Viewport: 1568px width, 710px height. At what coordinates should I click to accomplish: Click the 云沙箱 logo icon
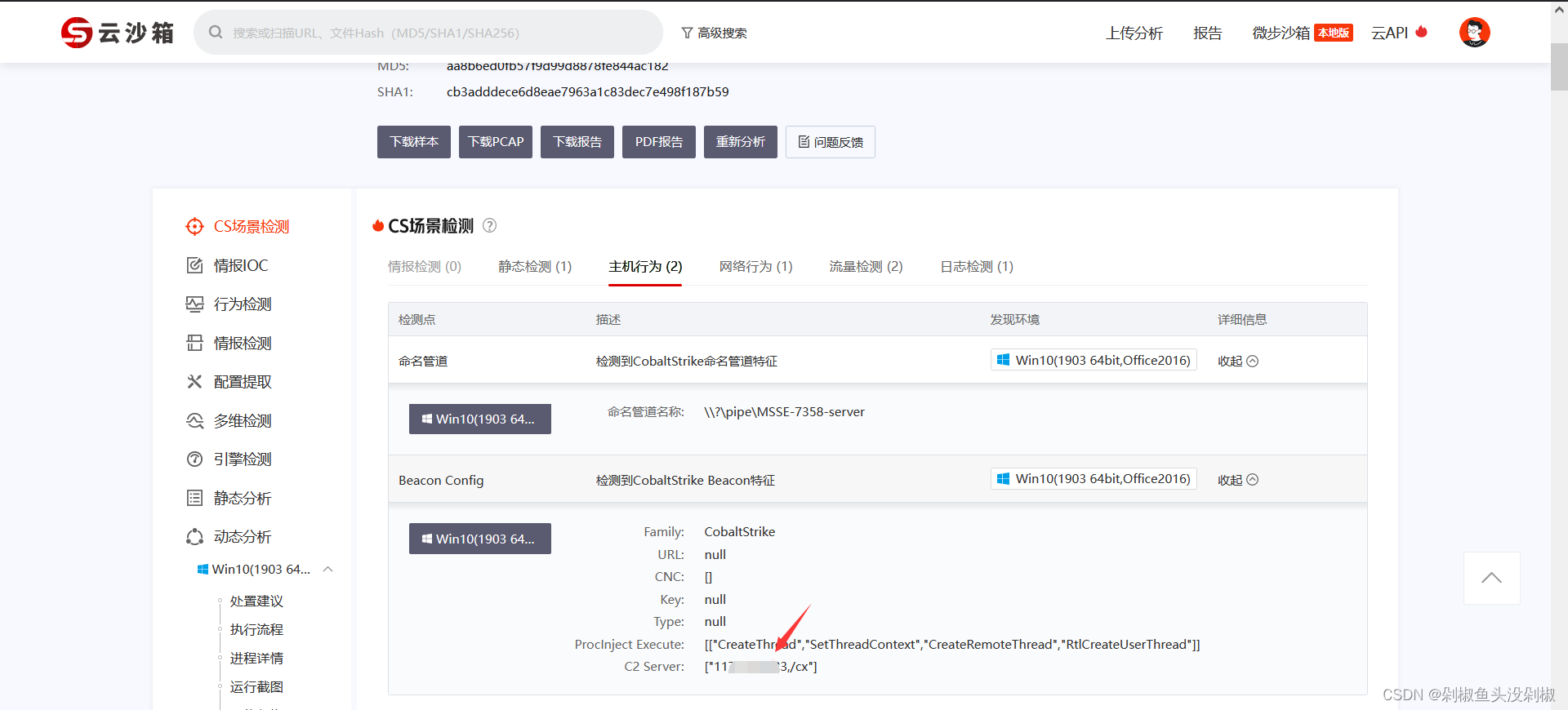coord(77,33)
